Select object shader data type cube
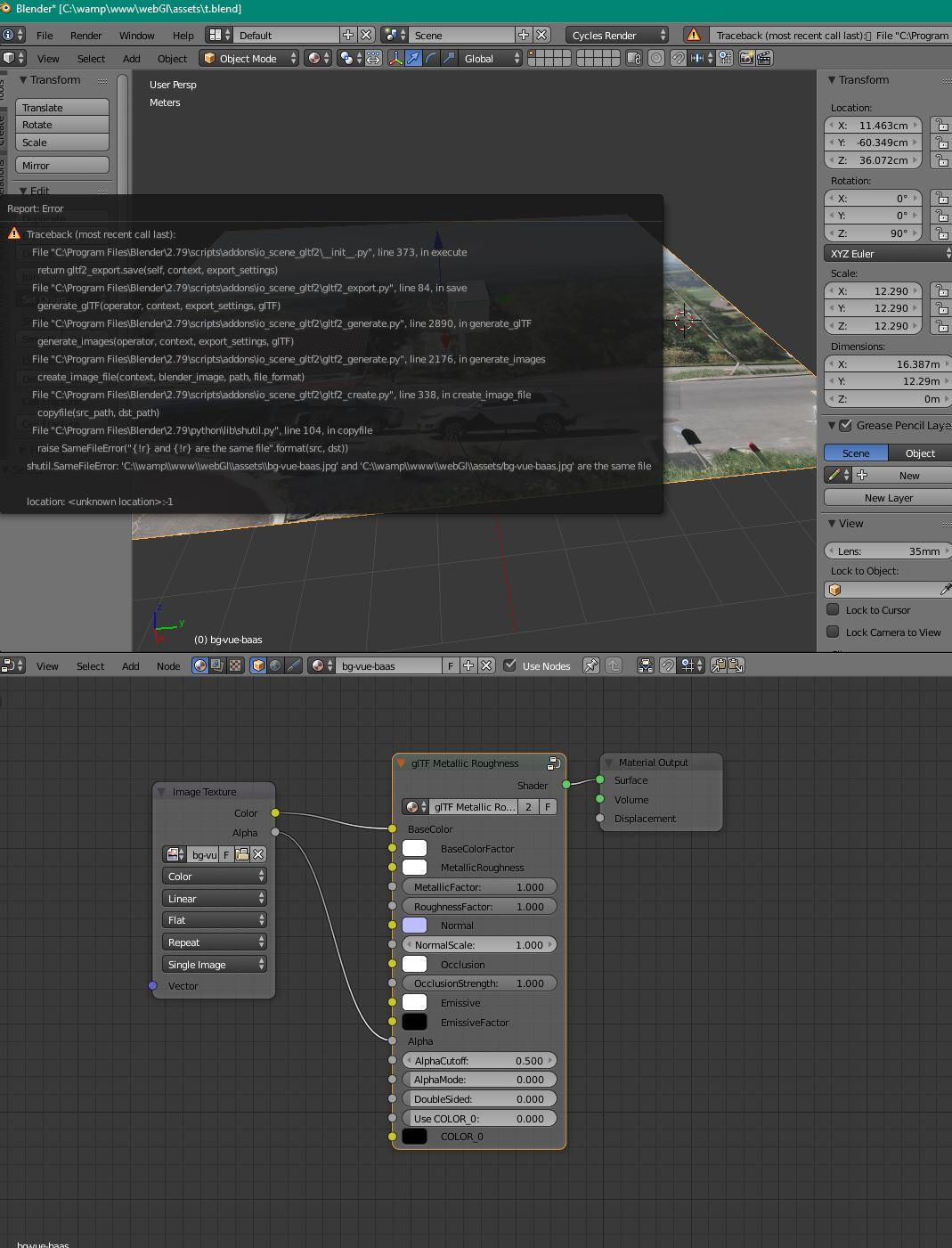952x1248 pixels. (x=258, y=665)
